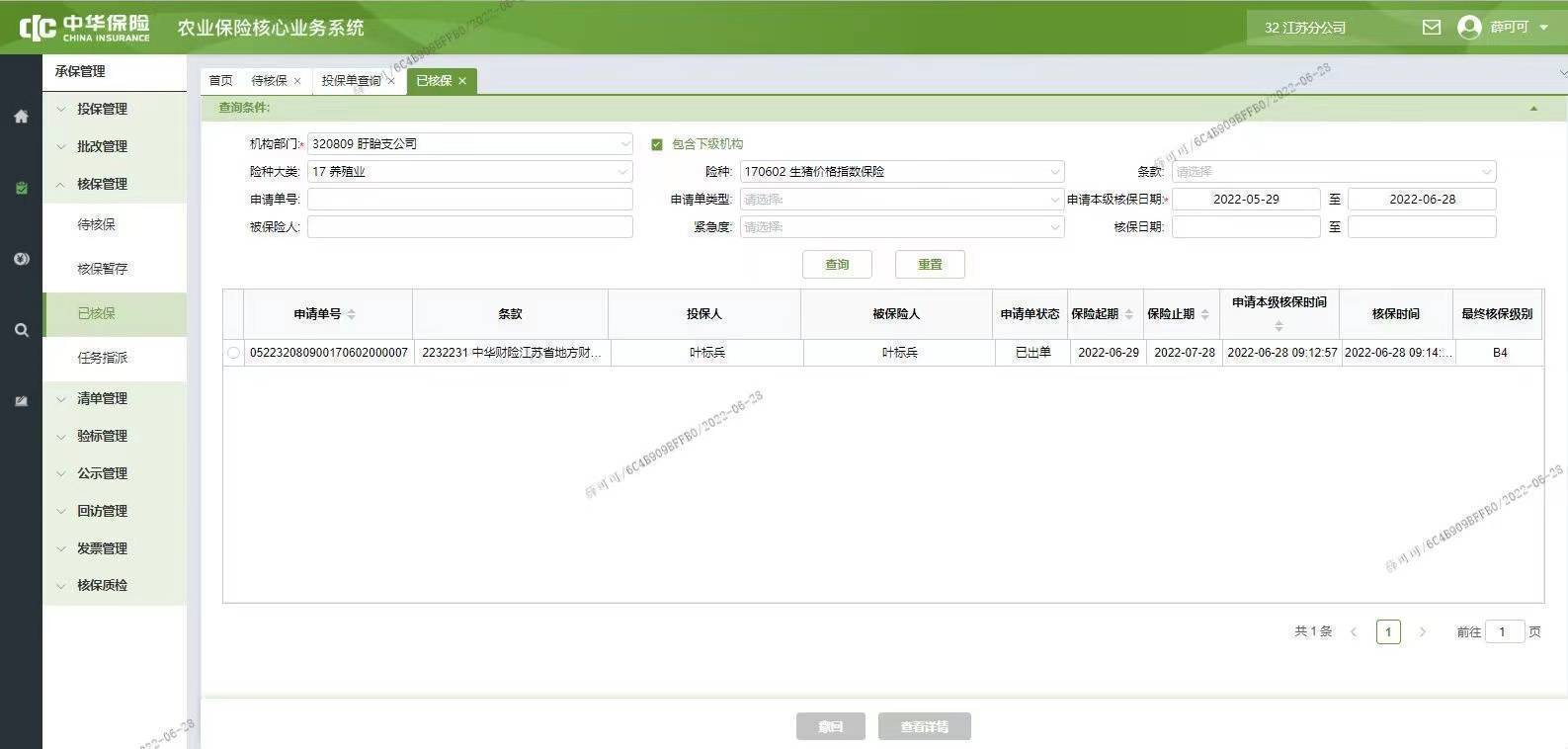The width and height of the screenshot is (1568, 749).
Task: Open the mail envelope icon in header
Action: [1431, 28]
